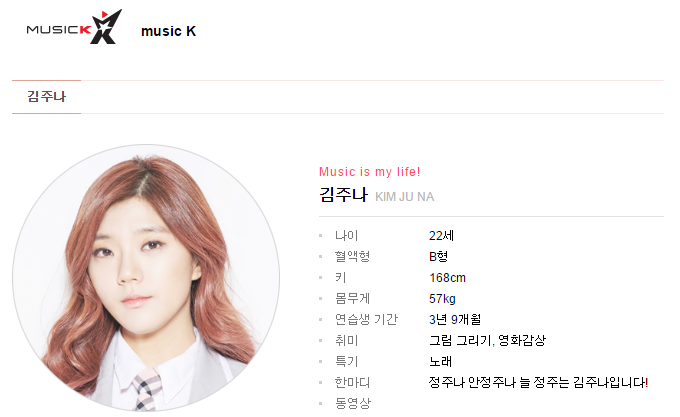
Task: Click the 김주나 name heading
Action: (x=343, y=195)
